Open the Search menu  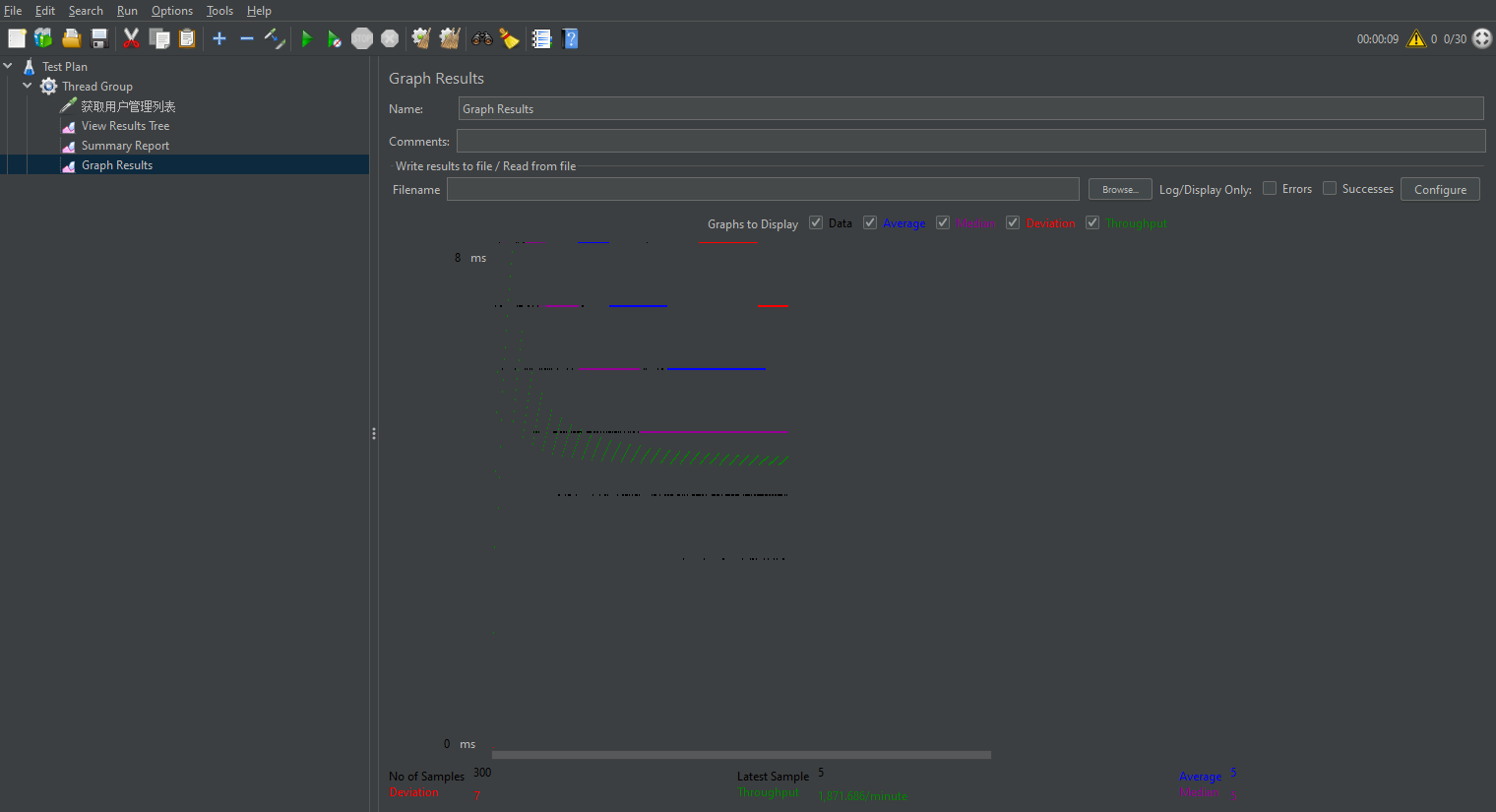coord(86,11)
